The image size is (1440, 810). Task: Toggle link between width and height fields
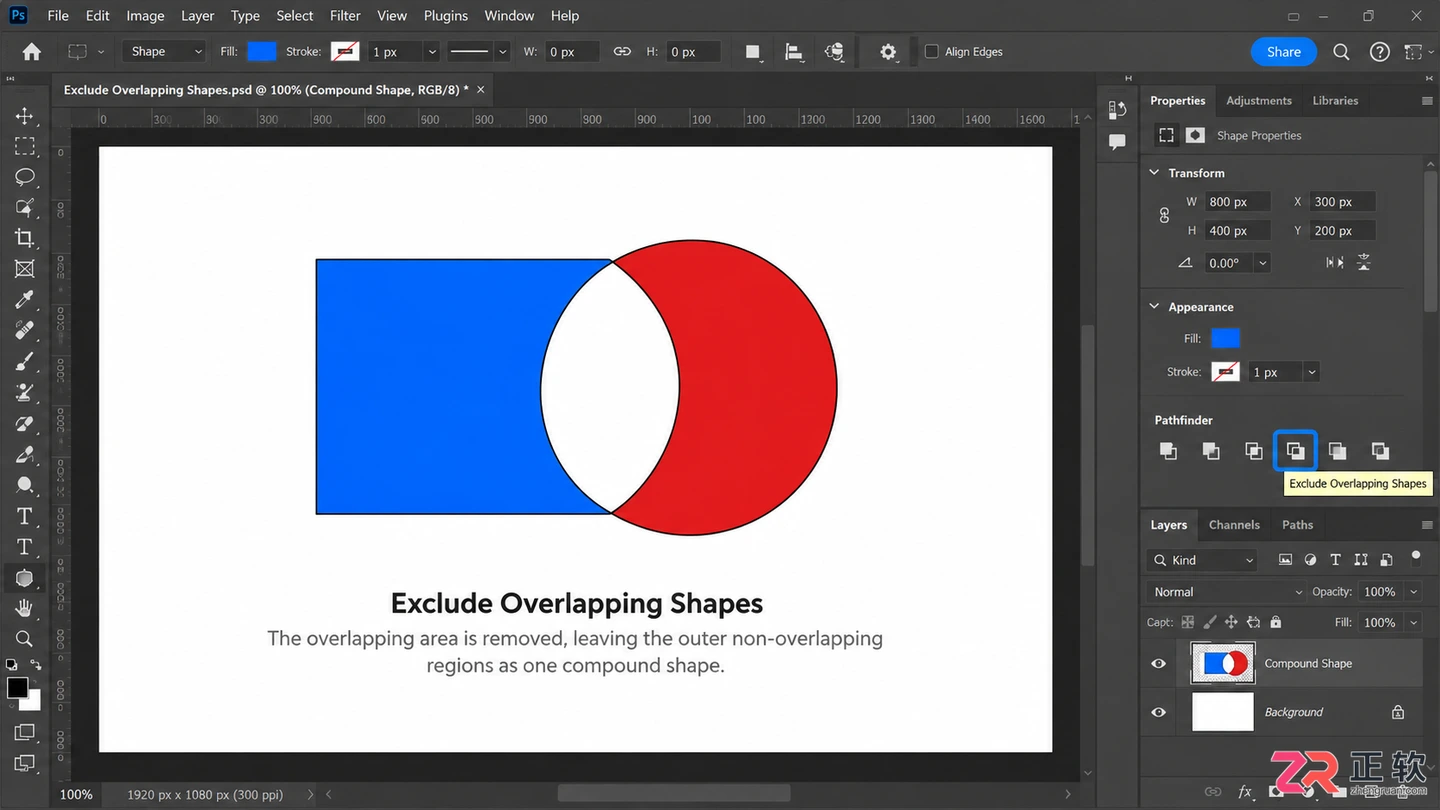pyautogui.click(x=622, y=52)
